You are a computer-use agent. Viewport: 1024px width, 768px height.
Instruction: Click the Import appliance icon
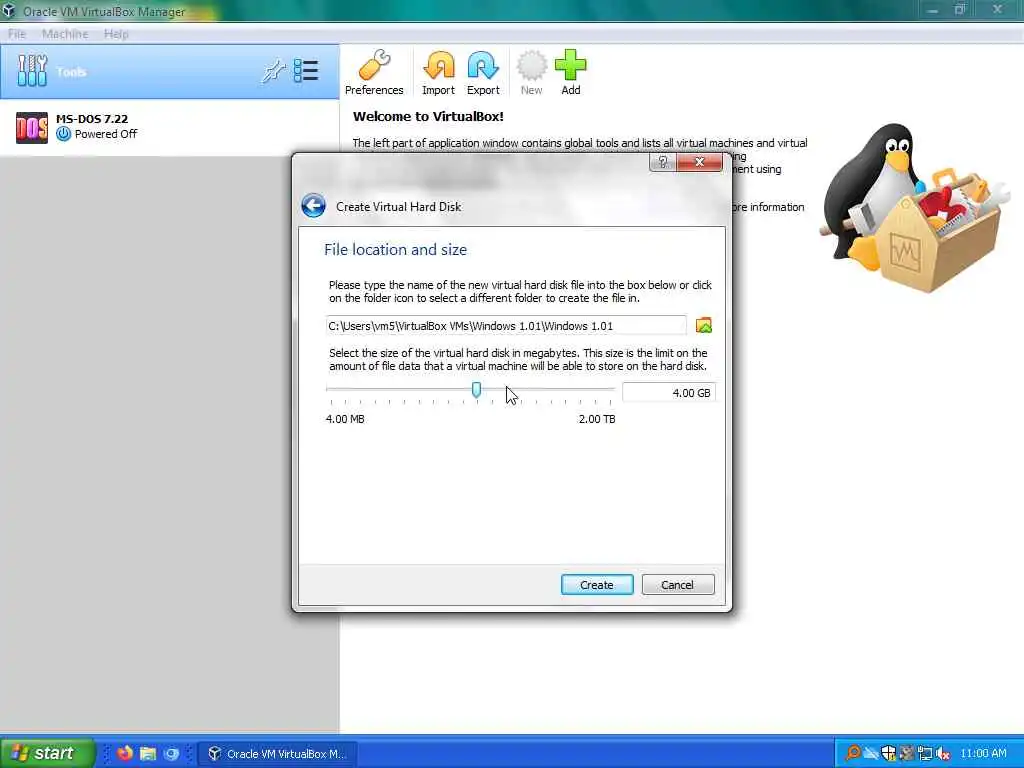pyautogui.click(x=438, y=72)
